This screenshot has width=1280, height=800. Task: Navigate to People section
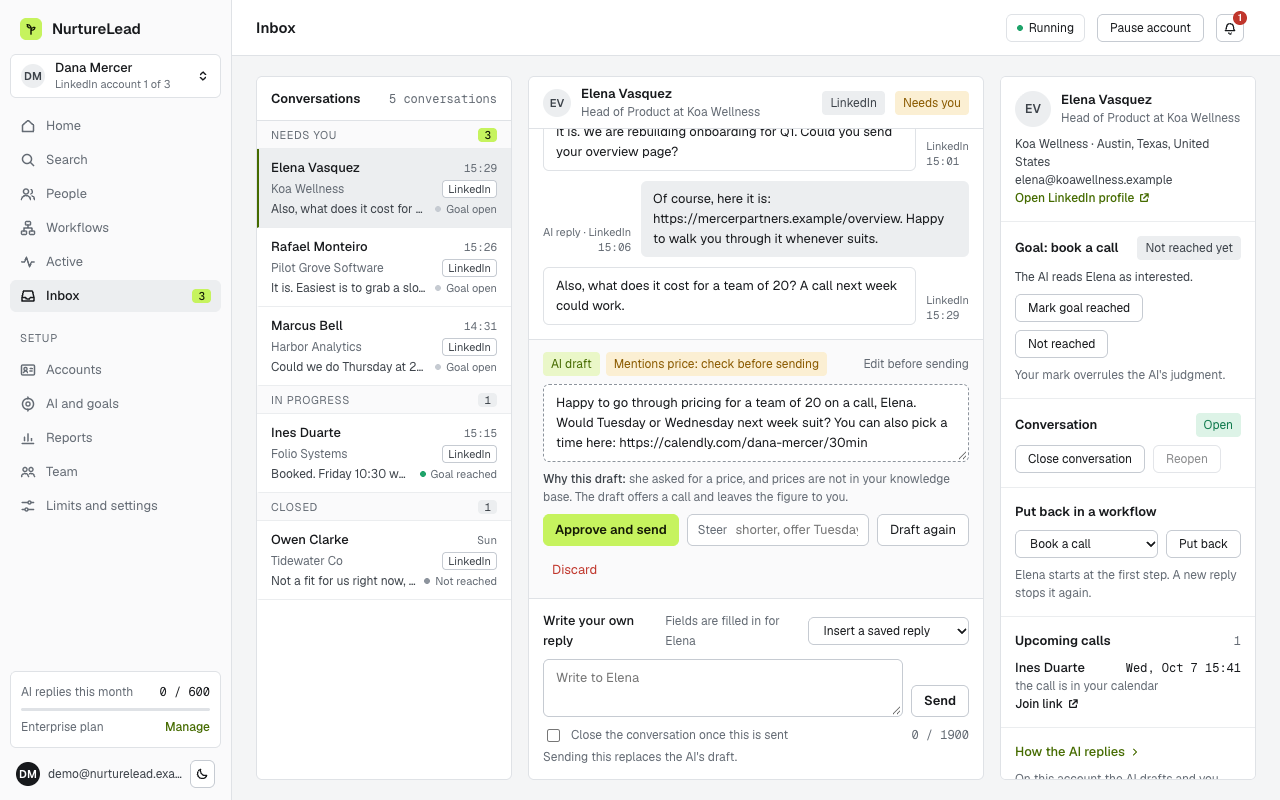[x=115, y=194]
